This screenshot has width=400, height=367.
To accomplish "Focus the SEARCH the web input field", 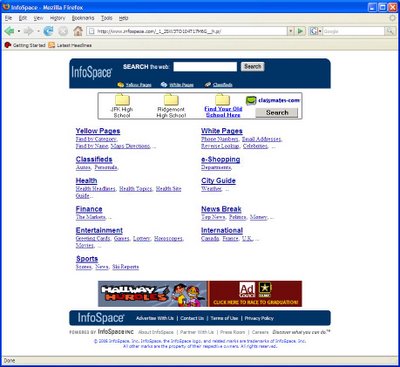I will coord(205,66).
